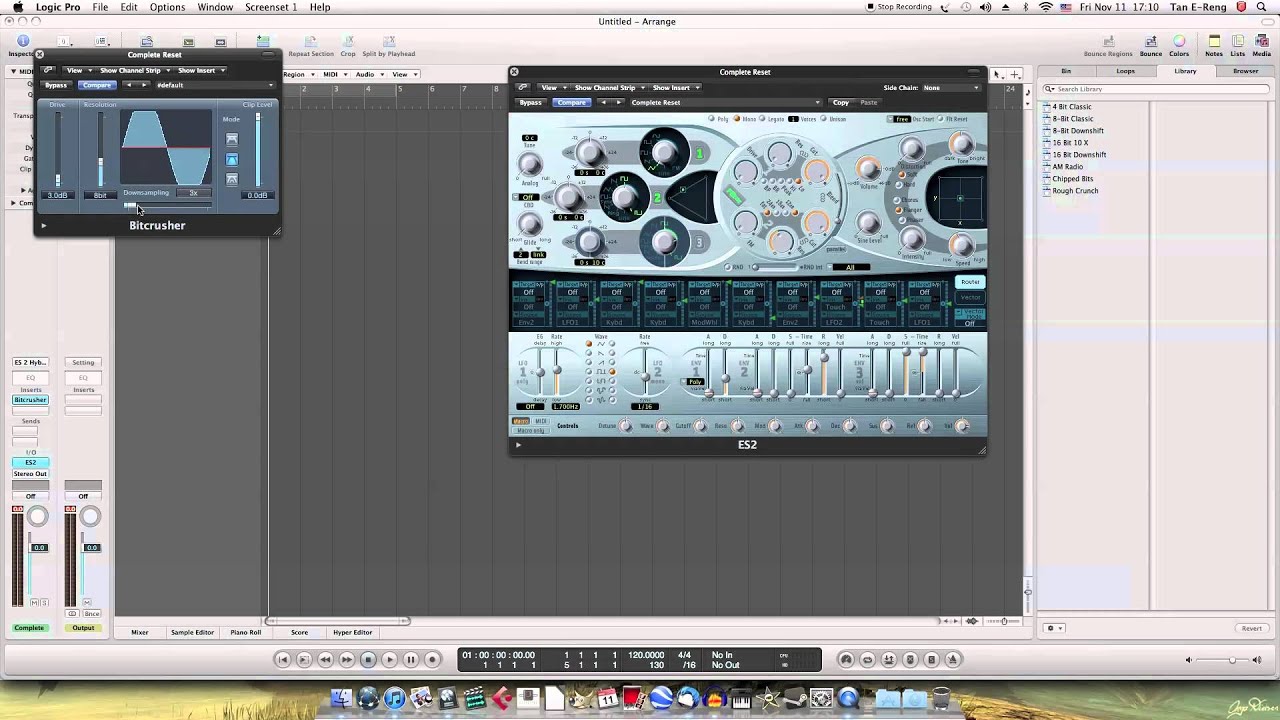
Task: Click the Play transport button
Action: point(389,659)
